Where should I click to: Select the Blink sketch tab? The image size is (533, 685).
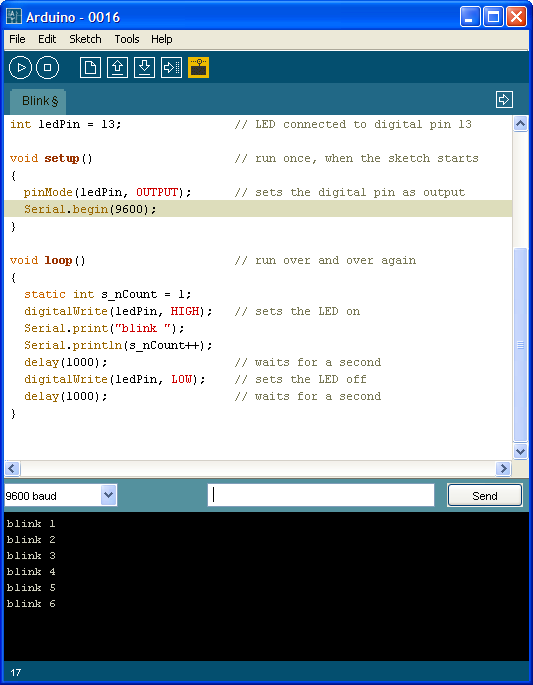click(38, 101)
